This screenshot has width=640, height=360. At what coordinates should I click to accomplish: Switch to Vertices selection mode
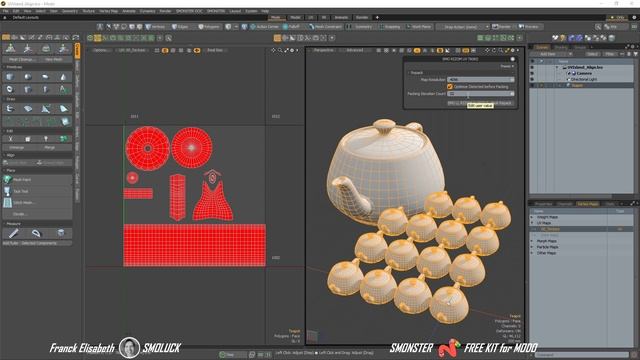156,27
